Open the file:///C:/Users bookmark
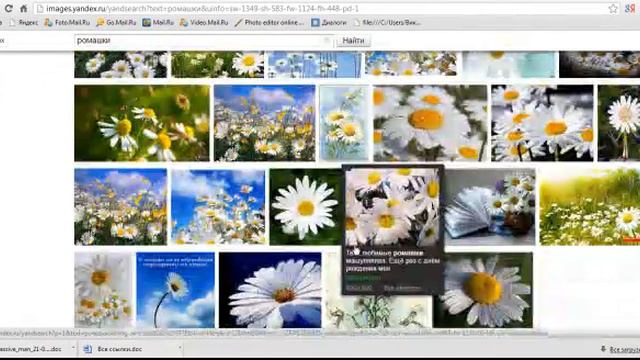Screen dimensions: 640x360 [x=387, y=22]
